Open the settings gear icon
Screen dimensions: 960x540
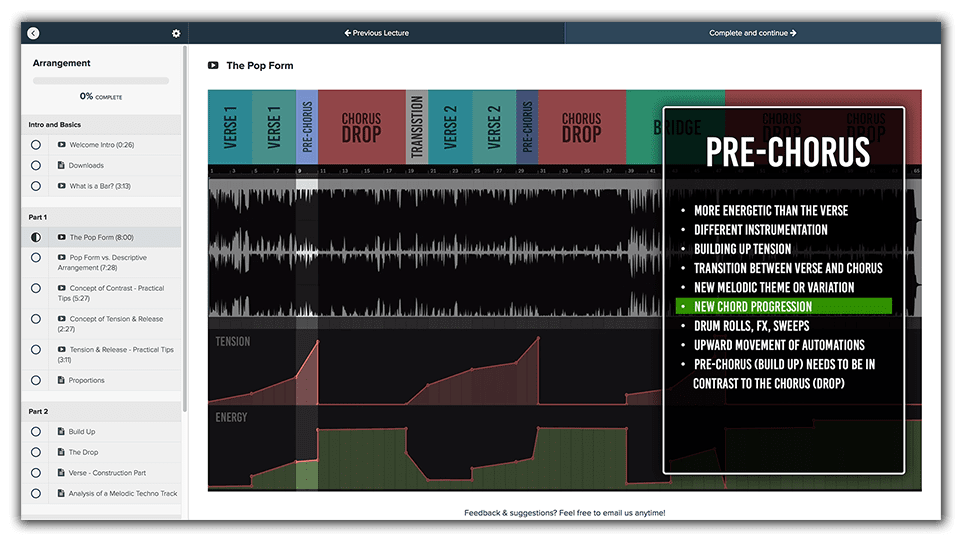pyautogui.click(x=176, y=34)
